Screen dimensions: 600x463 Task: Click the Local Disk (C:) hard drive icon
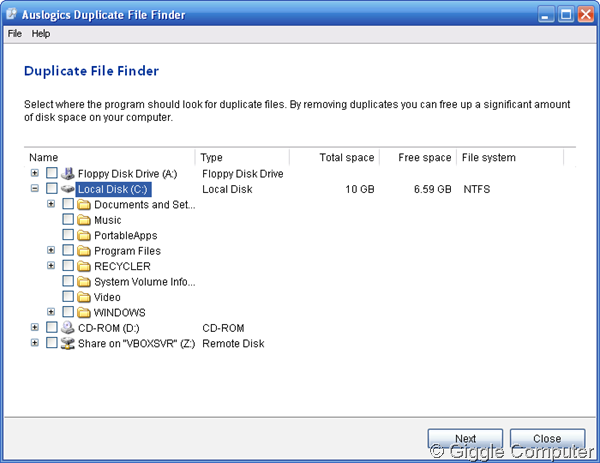coord(68,189)
